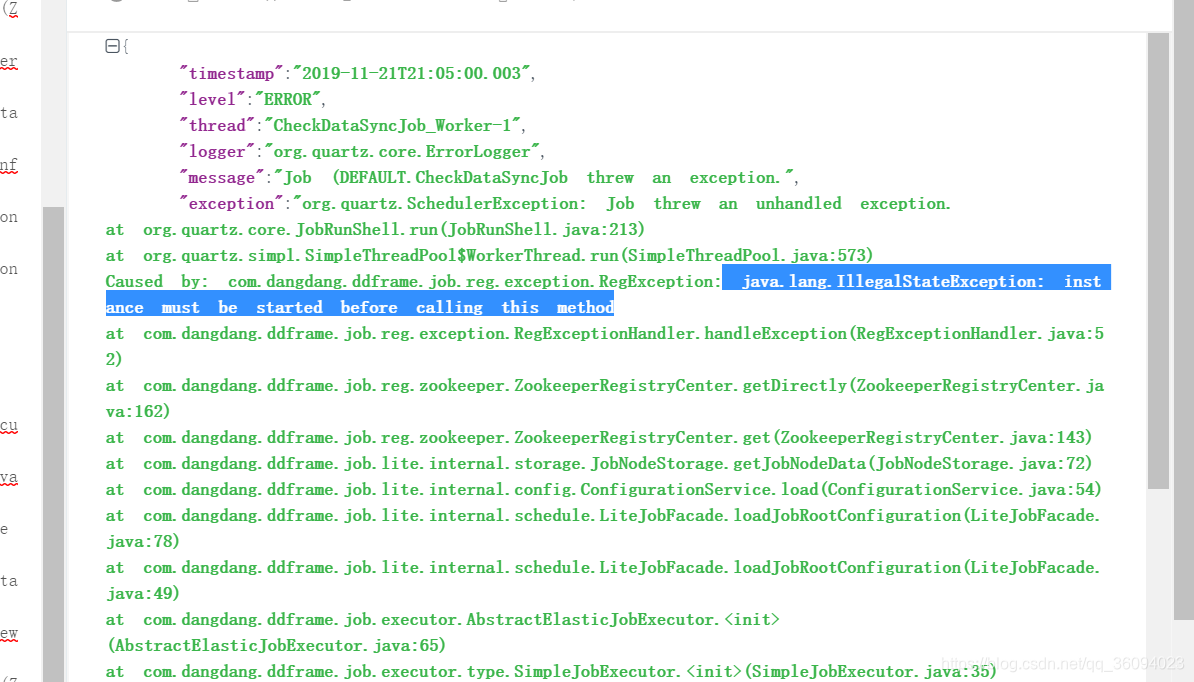The width and height of the screenshot is (1194, 682).
Task: Click the "level" key text
Action: tap(212, 99)
